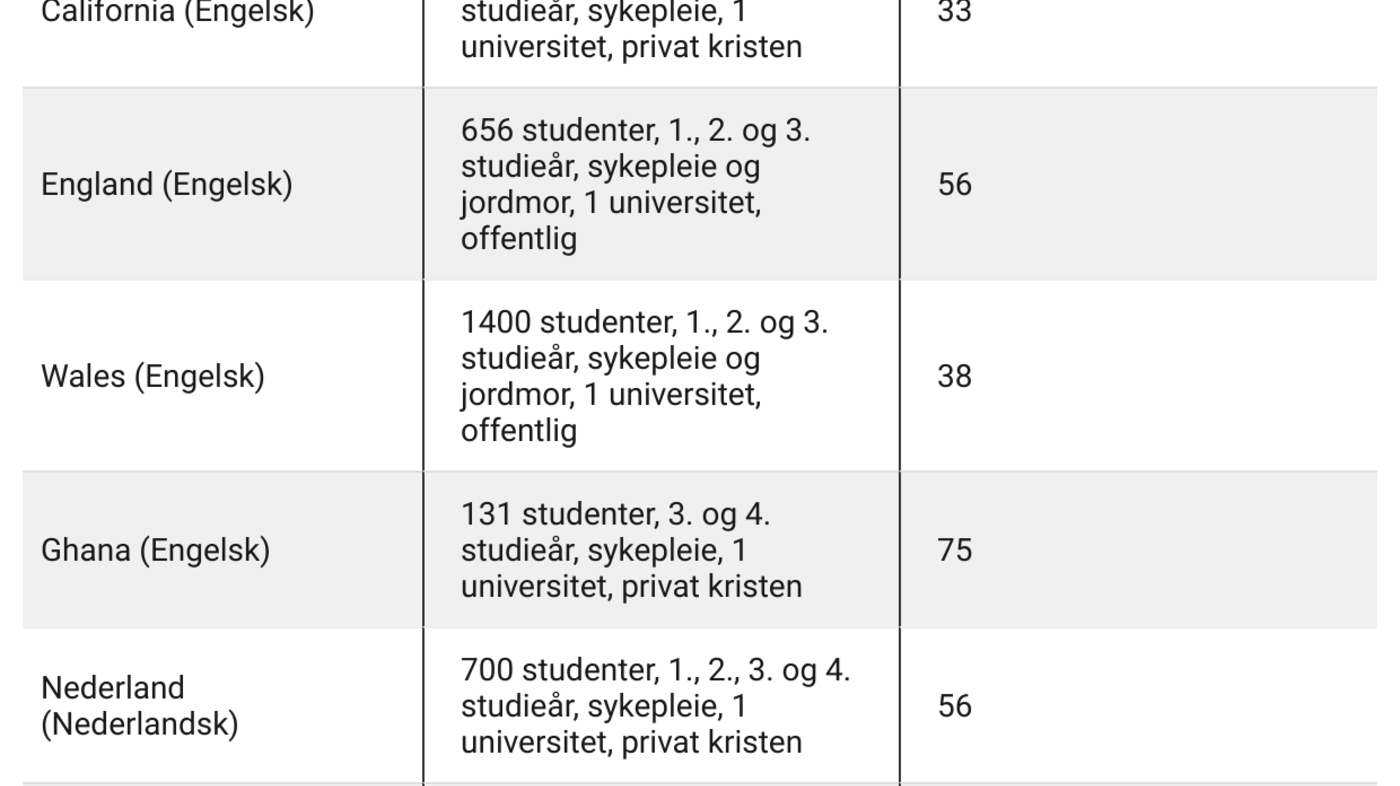Viewport: 1400px width, 786px height.
Task: Click the 700 studenter description cell
Action: [x=661, y=706]
